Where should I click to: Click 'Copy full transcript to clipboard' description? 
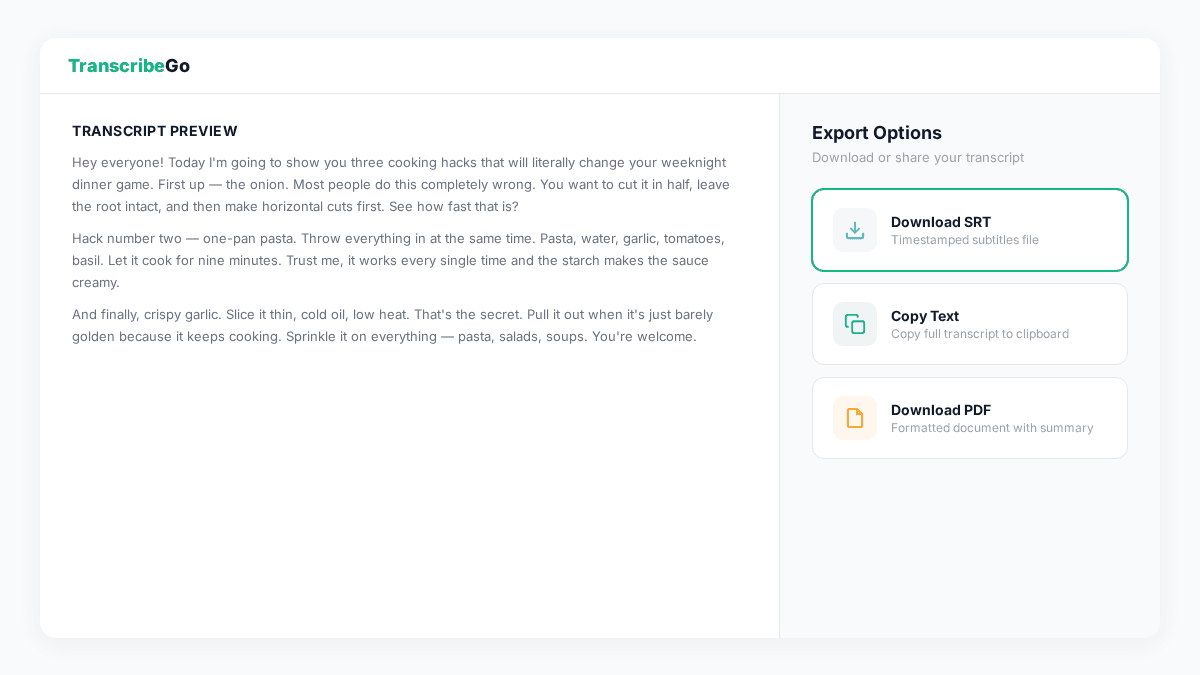[x=980, y=334]
